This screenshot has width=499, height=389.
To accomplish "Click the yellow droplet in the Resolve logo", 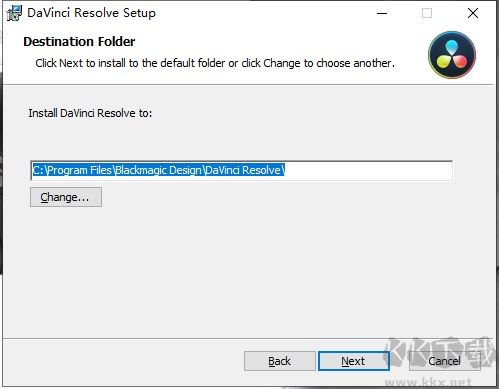I will point(444,61).
